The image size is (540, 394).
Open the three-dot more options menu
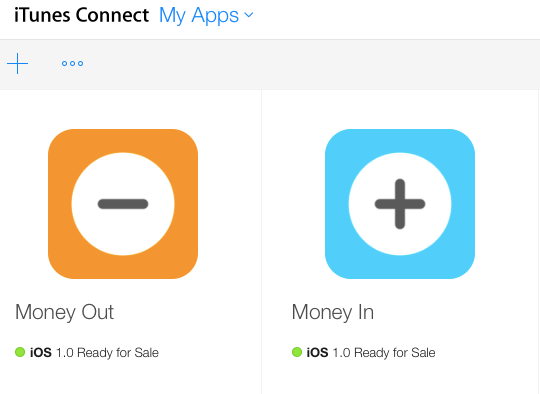pyautogui.click(x=72, y=63)
